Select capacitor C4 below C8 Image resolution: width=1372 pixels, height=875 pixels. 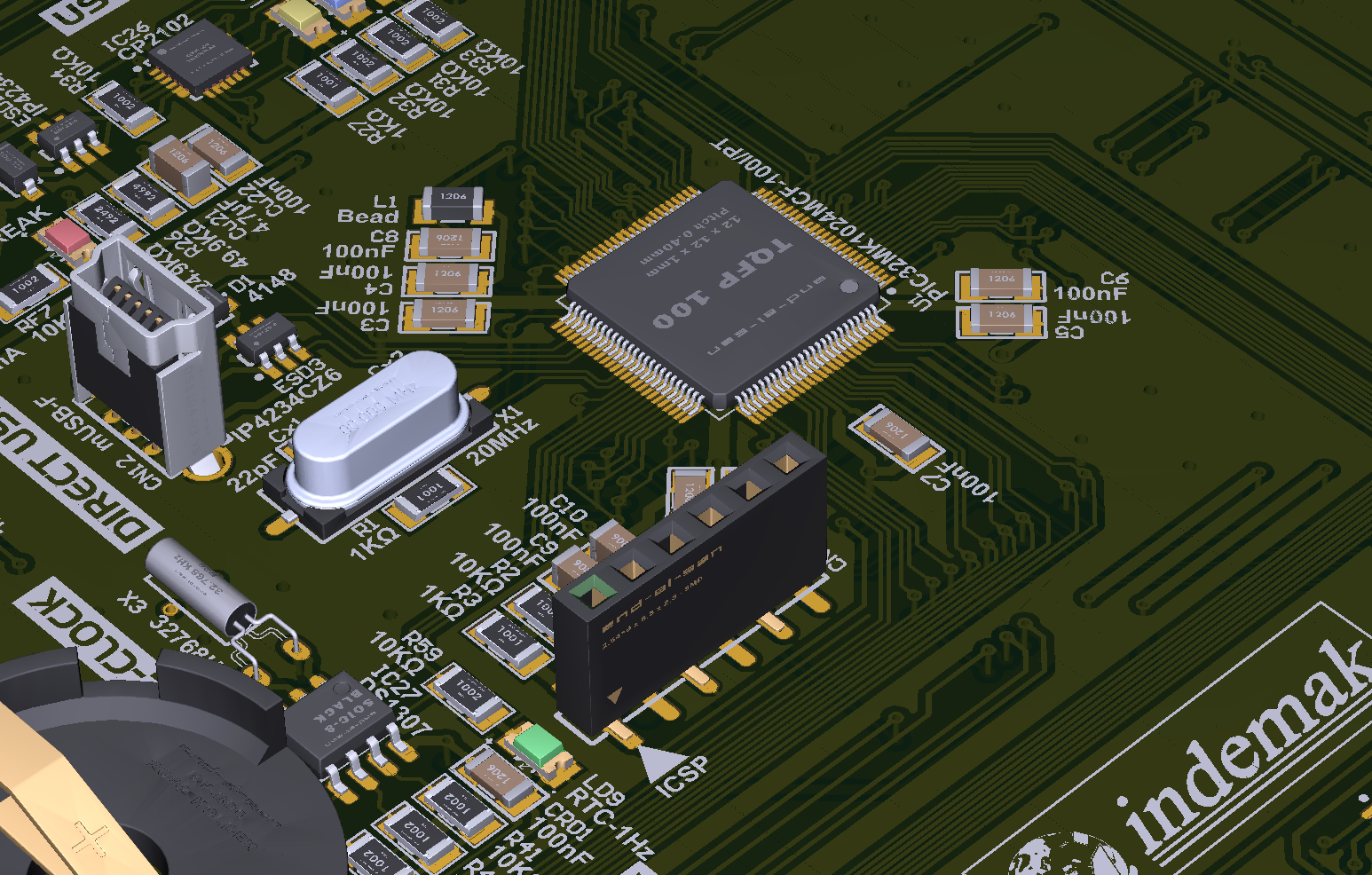tap(448, 279)
